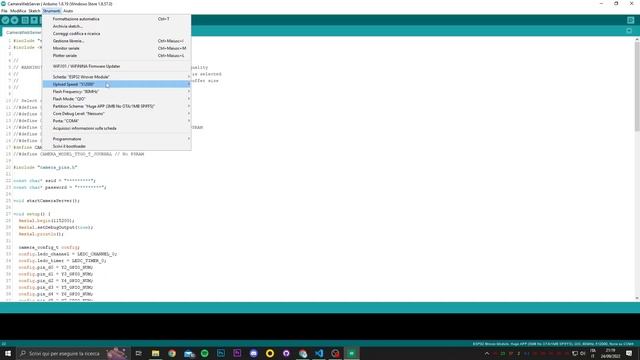This screenshot has height=360, width=640.
Task: Open Gestione librerie...
Action: (117, 41)
